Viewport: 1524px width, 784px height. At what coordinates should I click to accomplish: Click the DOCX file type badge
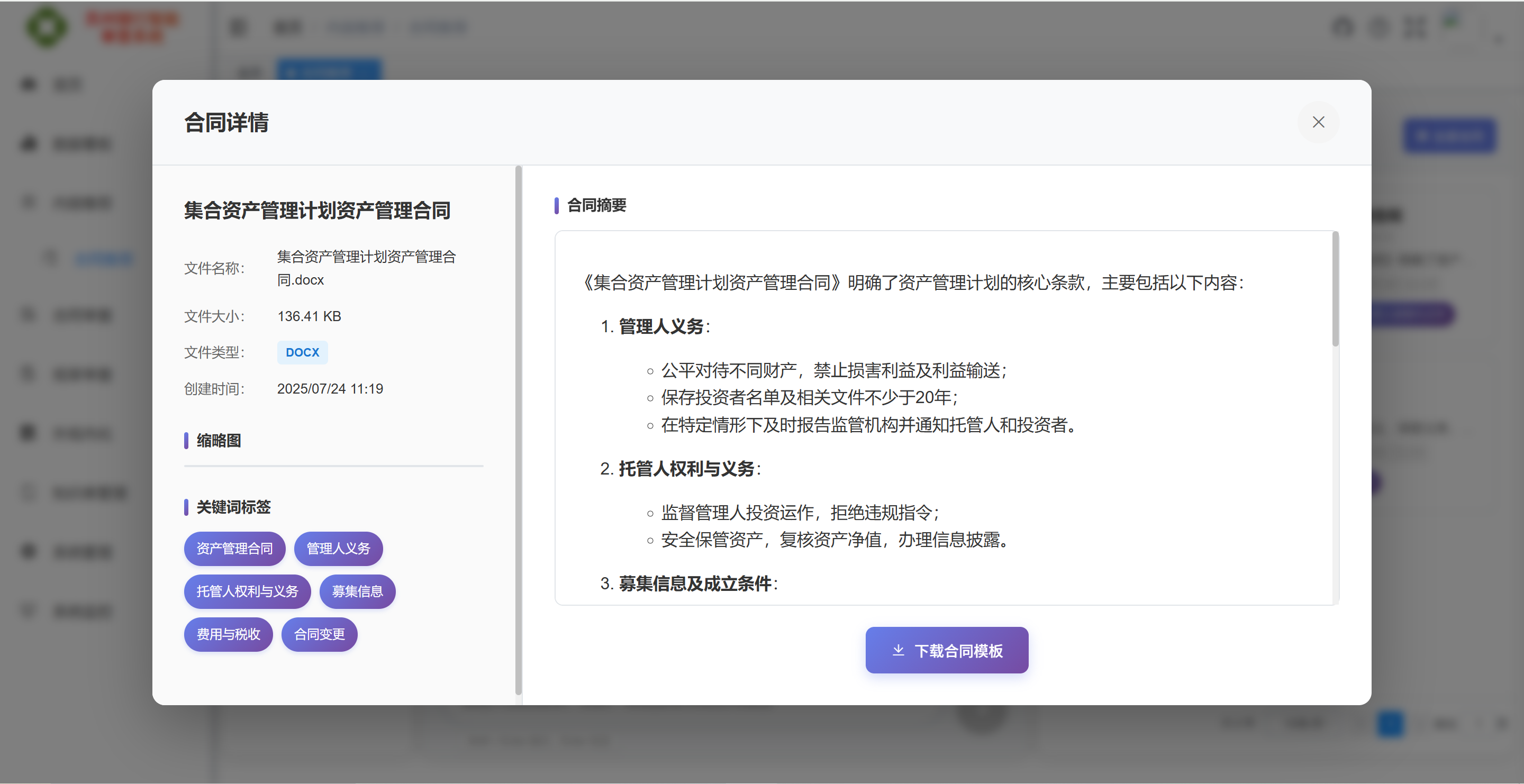point(302,352)
